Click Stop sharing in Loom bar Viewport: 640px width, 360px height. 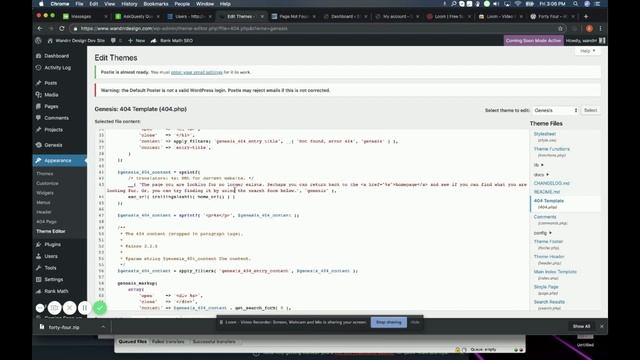tap(389, 322)
